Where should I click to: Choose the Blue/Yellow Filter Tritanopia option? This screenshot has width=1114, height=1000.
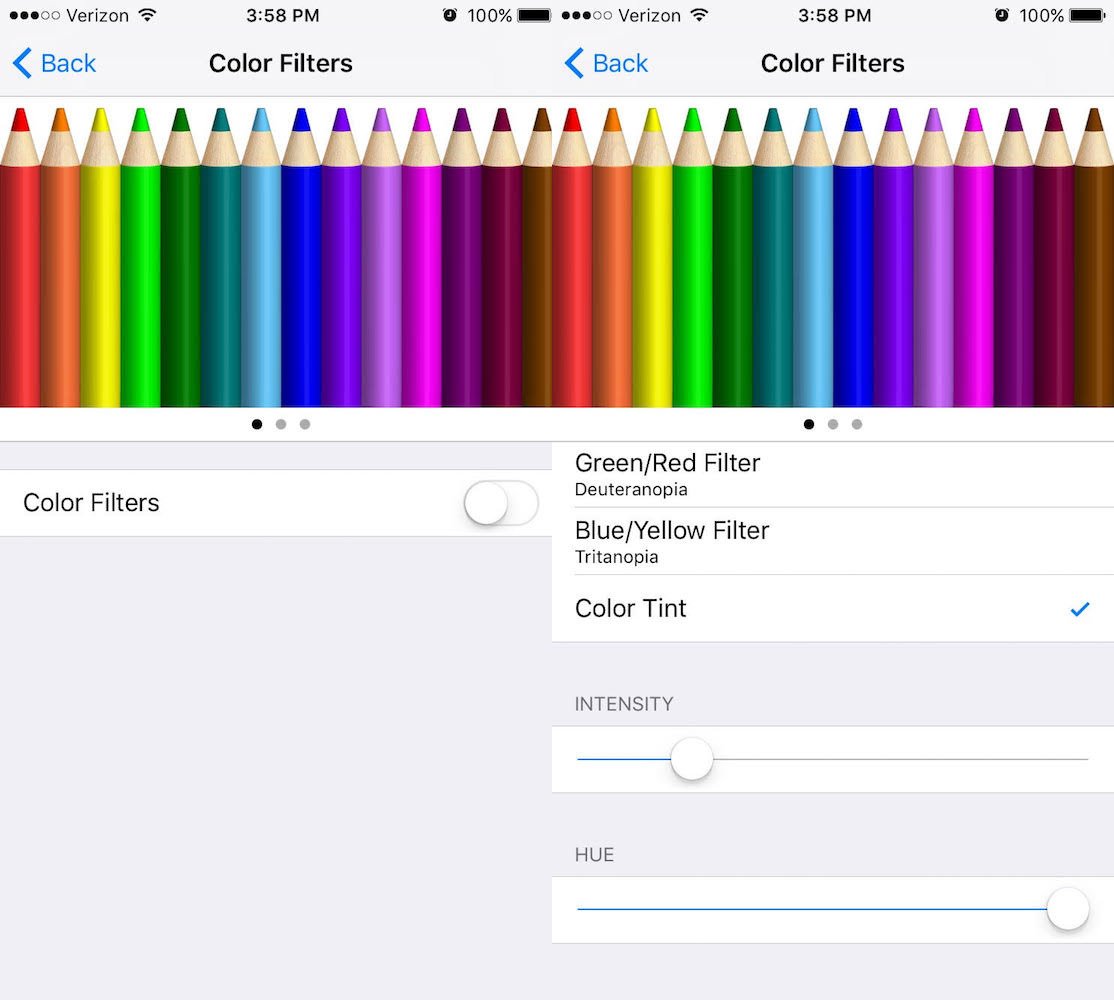point(672,541)
